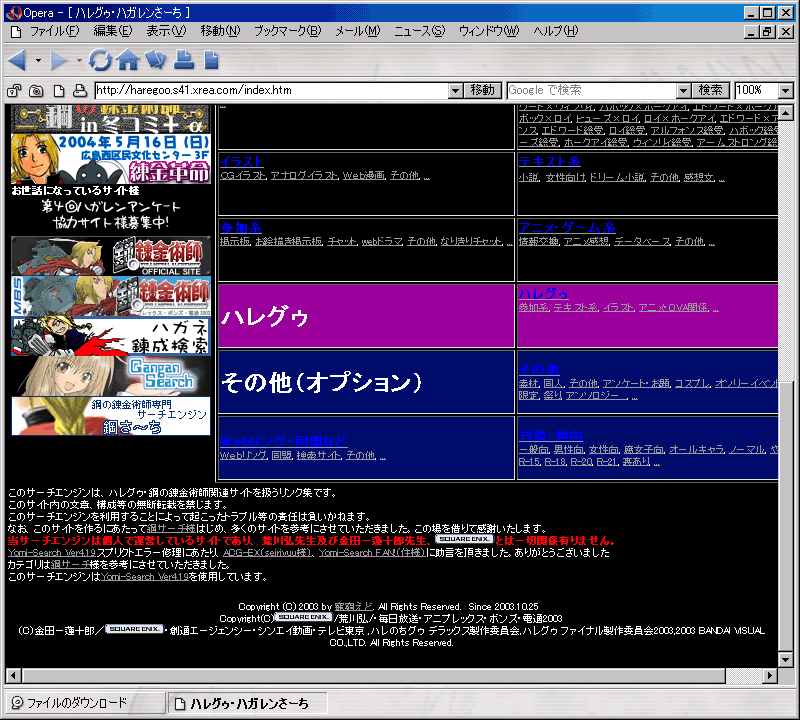Screen dimensions: 800x720
Task: Click the horizontal scrollbar left arrow
Action: click(x=14, y=676)
